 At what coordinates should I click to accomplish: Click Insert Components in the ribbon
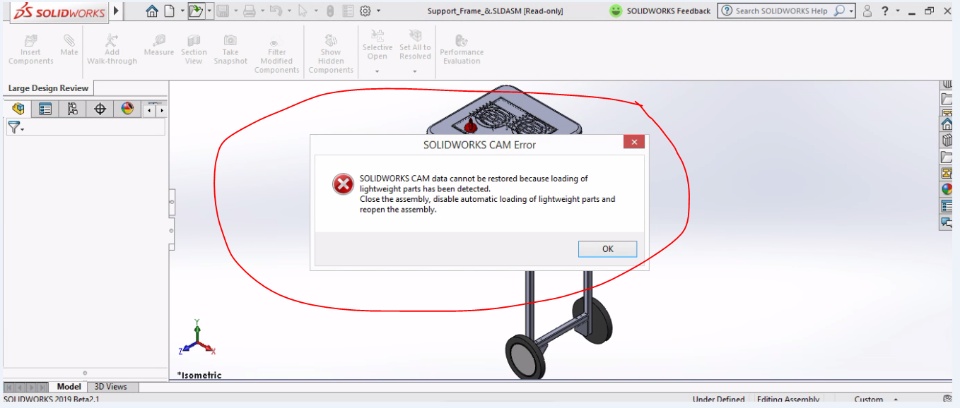pos(31,50)
